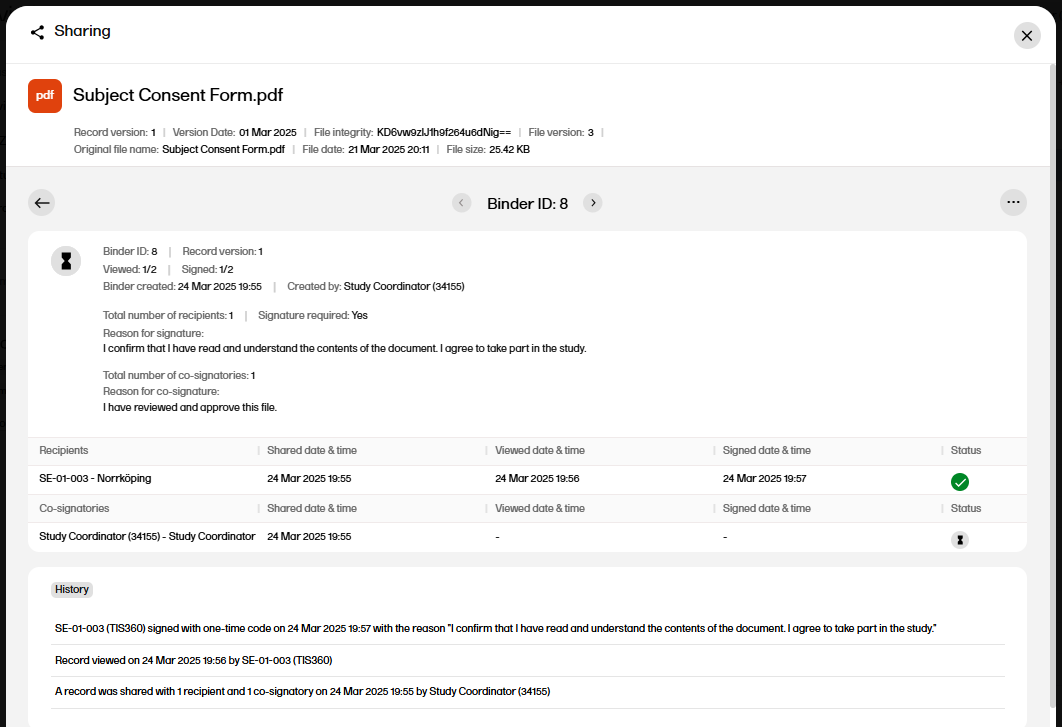
Task: Click the Binder ID: 8 heading
Action: point(527,204)
